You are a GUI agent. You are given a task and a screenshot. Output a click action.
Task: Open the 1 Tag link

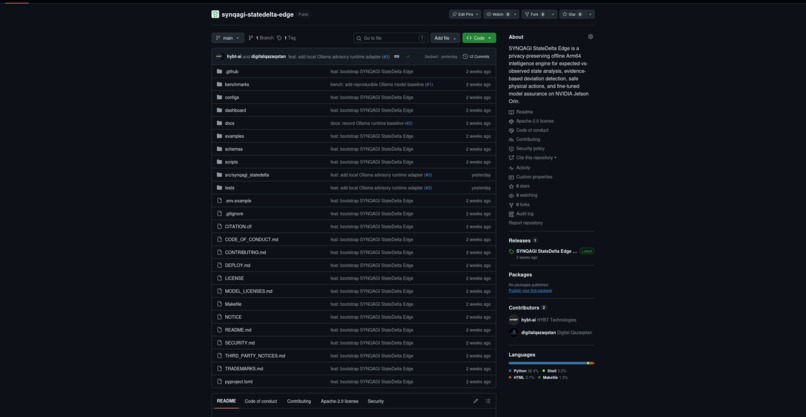286,38
